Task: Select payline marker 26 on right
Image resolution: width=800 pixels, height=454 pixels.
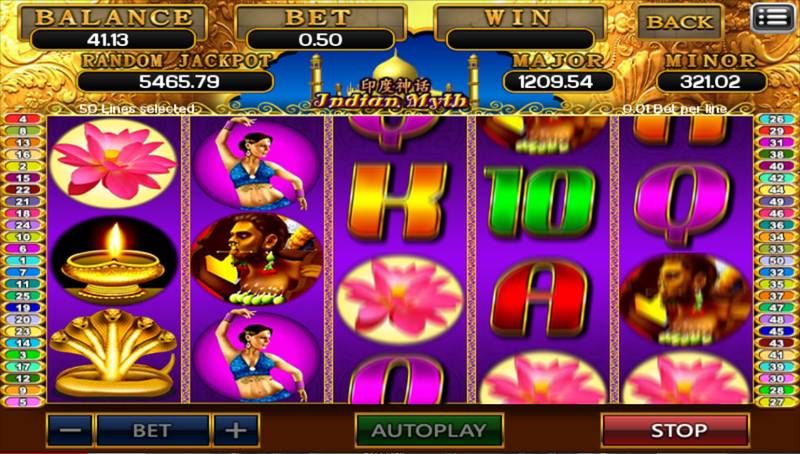Action: click(x=776, y=119)
